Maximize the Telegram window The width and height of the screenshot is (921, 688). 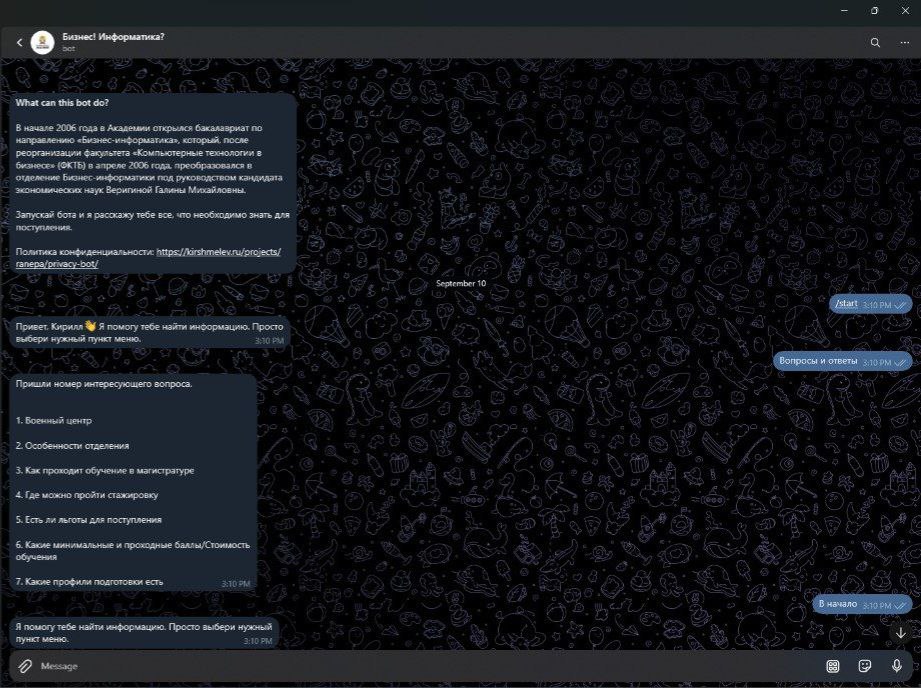[875, 10]
